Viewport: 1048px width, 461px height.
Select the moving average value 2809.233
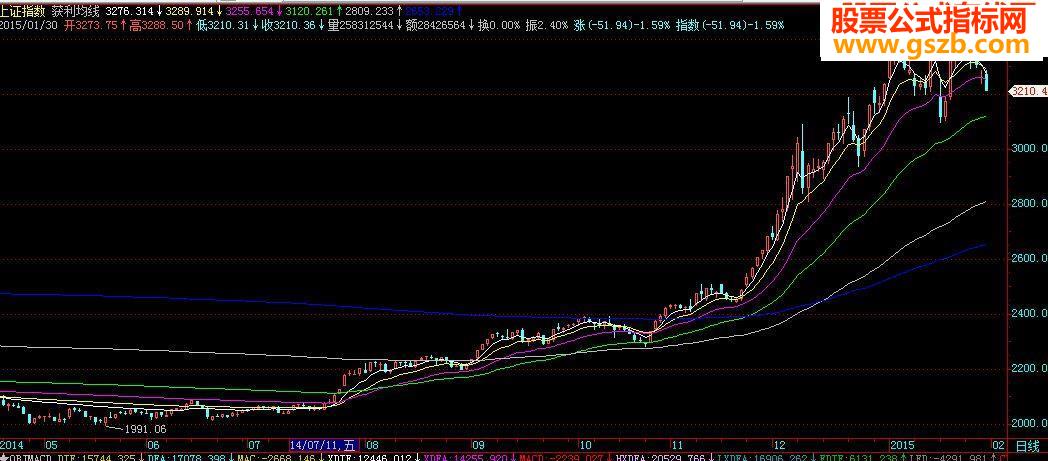tap(370, 11)
